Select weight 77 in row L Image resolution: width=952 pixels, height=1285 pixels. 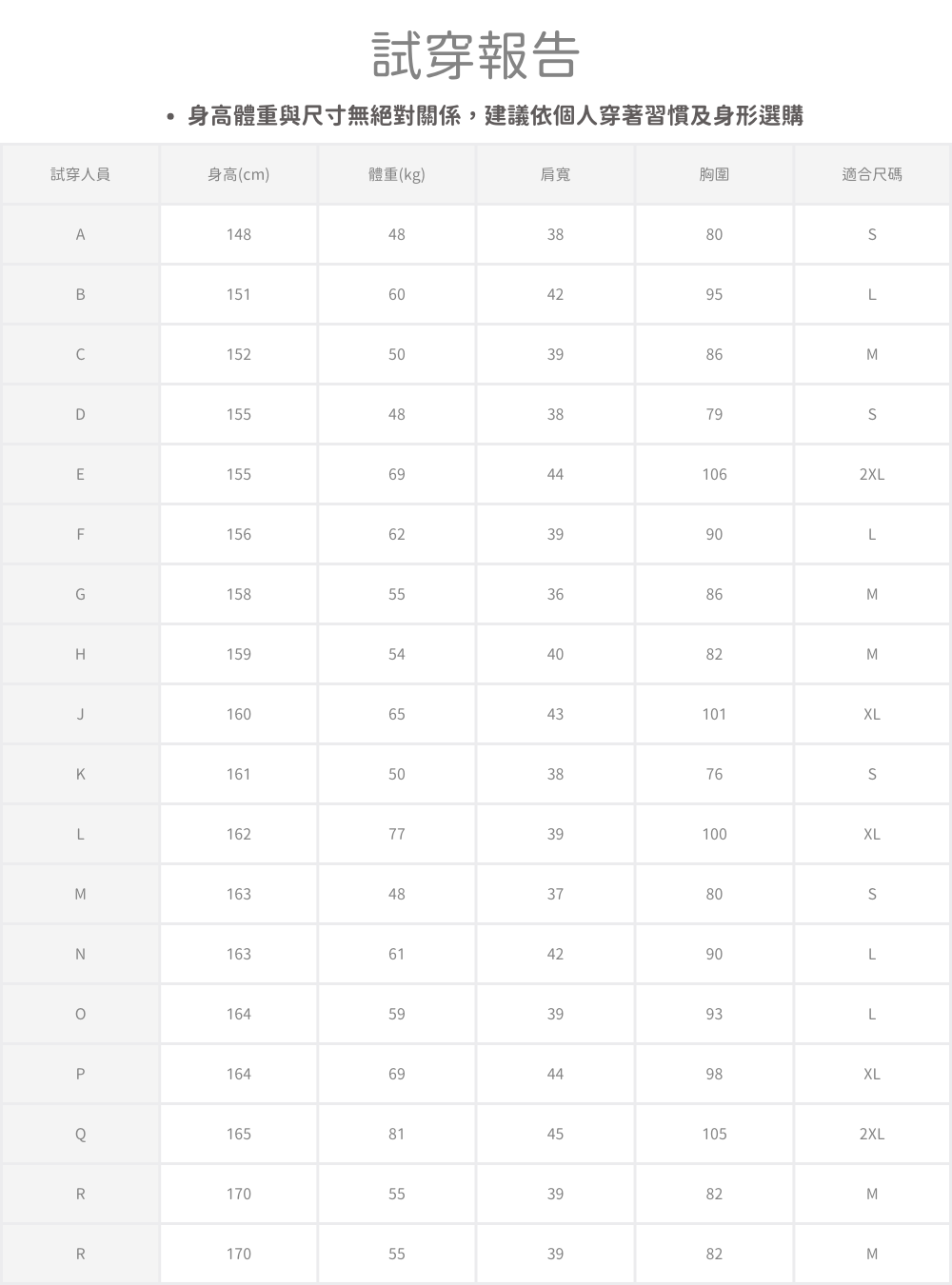(x=397, y=834)
